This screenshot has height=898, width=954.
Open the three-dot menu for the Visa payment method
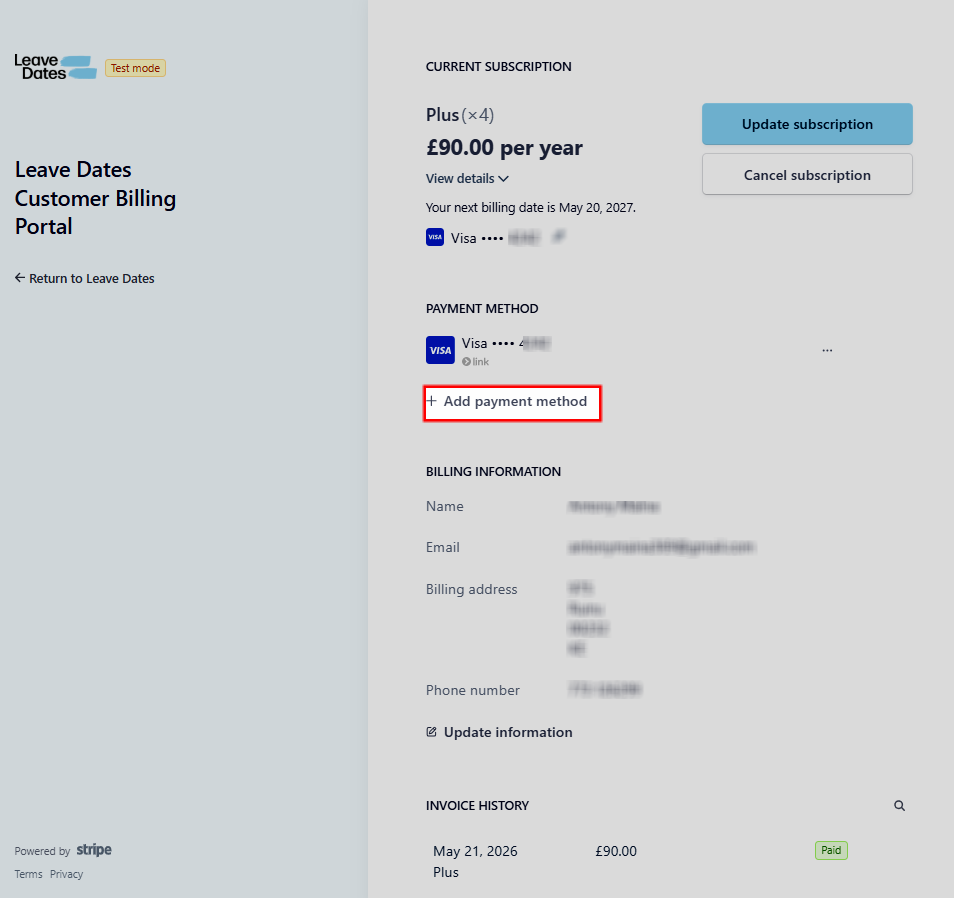(x=827, y=350)
